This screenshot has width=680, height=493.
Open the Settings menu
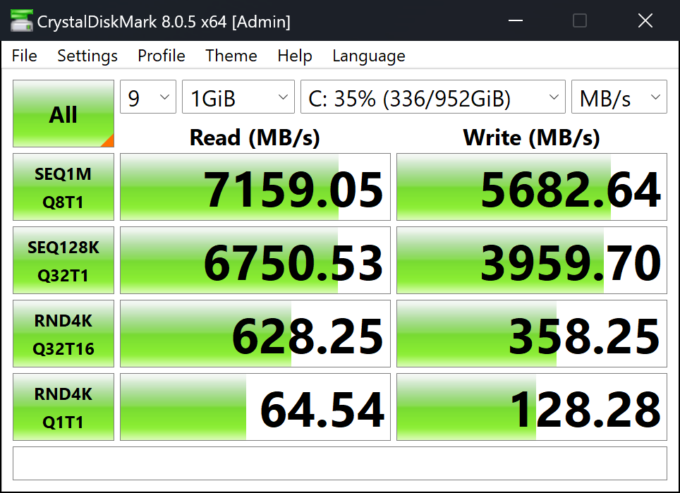[x=87, y=56]
